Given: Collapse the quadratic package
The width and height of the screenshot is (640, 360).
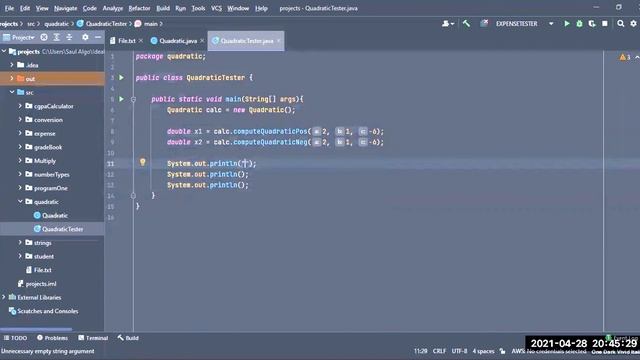Looking at the screenshot, I should pyautogui.click(x=20, y=202).
